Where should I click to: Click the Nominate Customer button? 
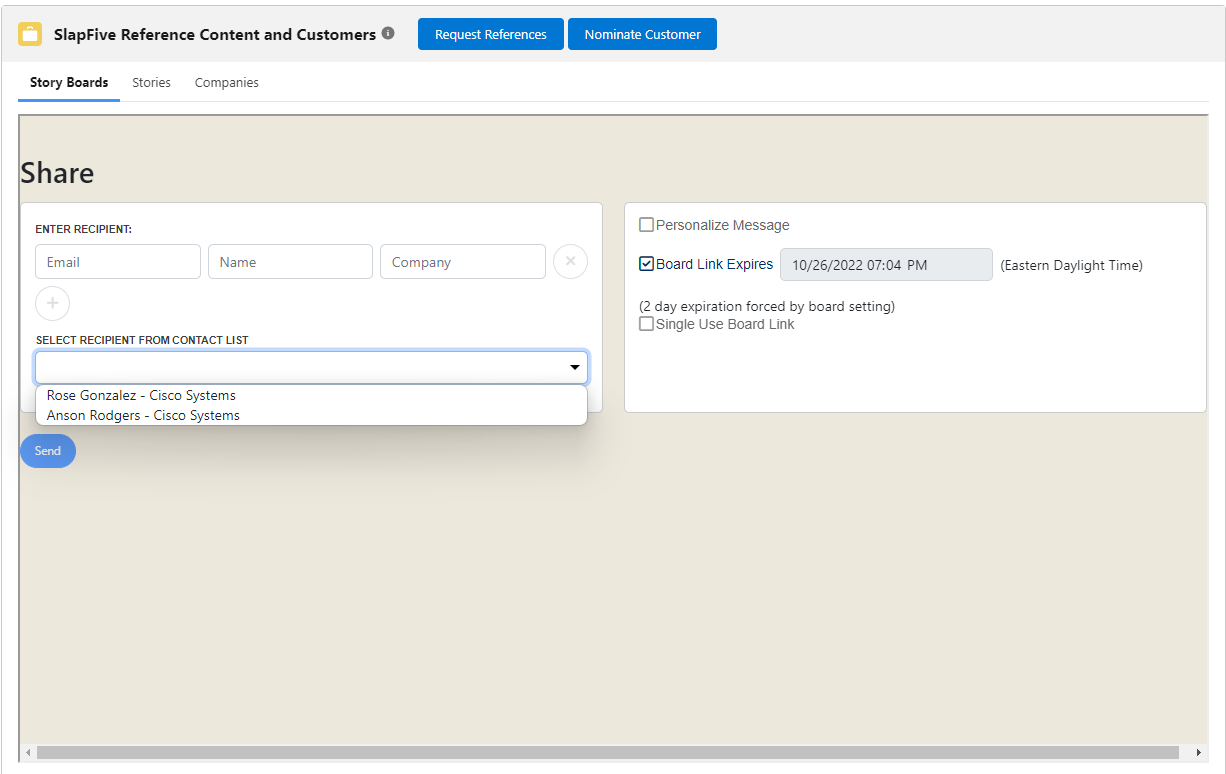pyautogui.click(x=642, y=33)
